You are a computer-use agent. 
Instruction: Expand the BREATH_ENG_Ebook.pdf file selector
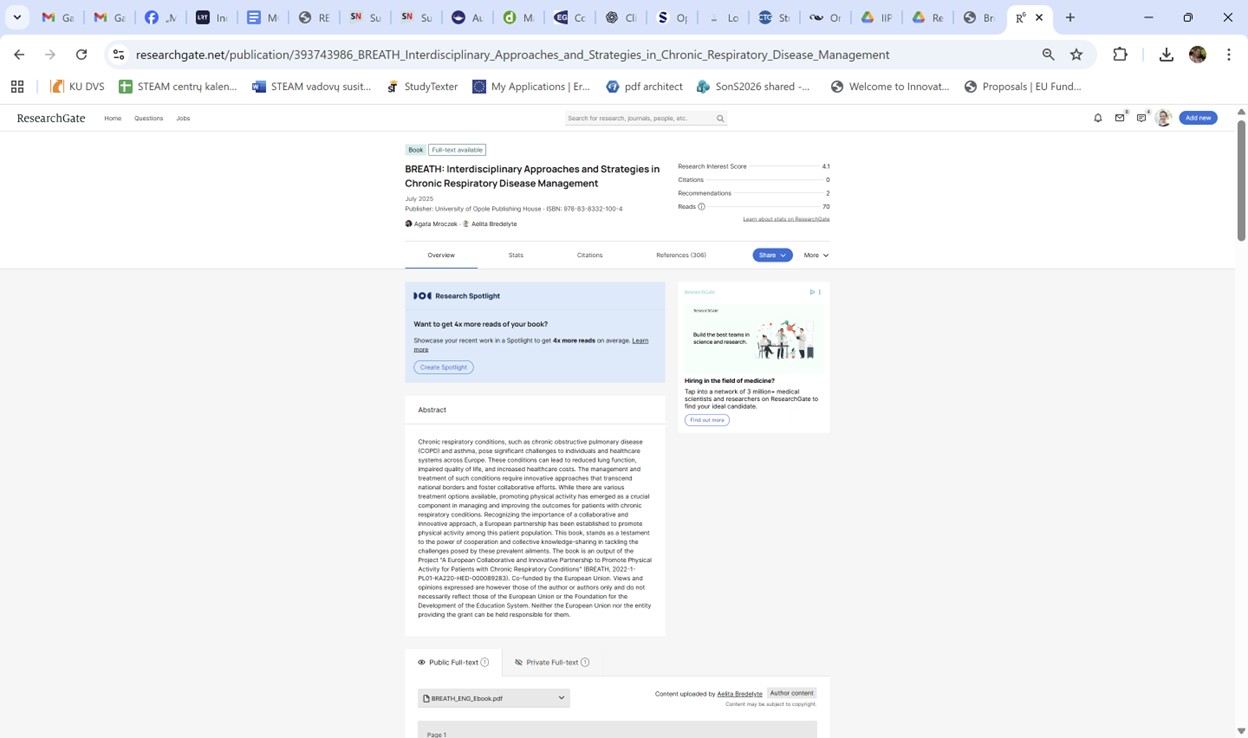tap(494, 698)
